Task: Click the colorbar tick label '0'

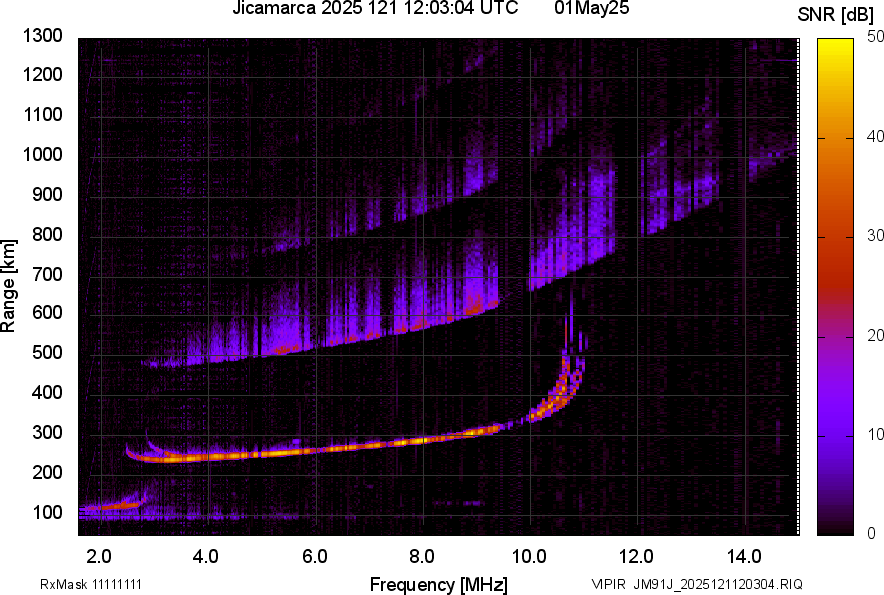Action: coord(871,533)
